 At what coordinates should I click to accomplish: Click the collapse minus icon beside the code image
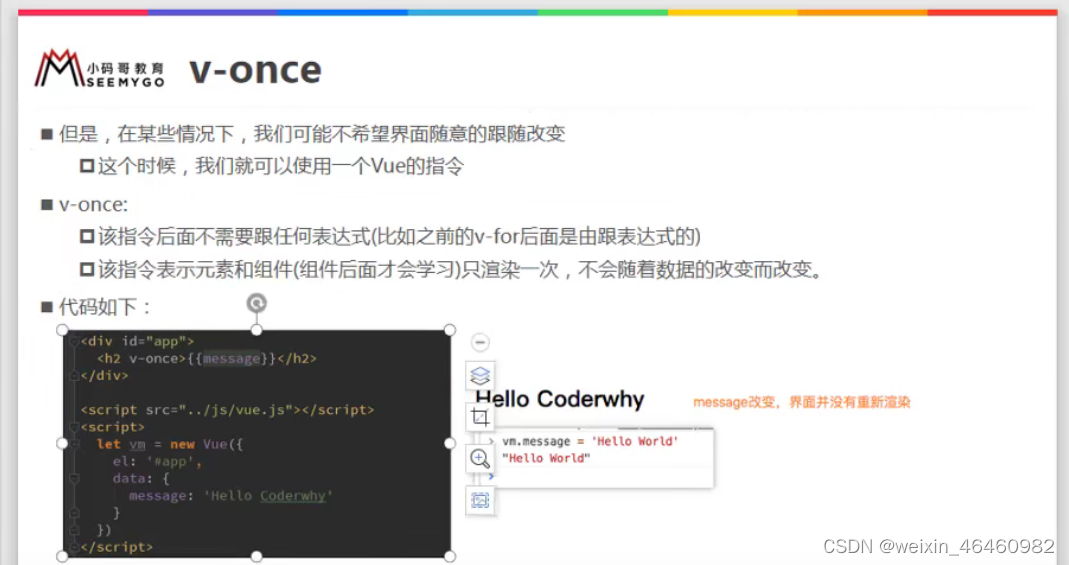pyautogui.click(x=480, y=342)
